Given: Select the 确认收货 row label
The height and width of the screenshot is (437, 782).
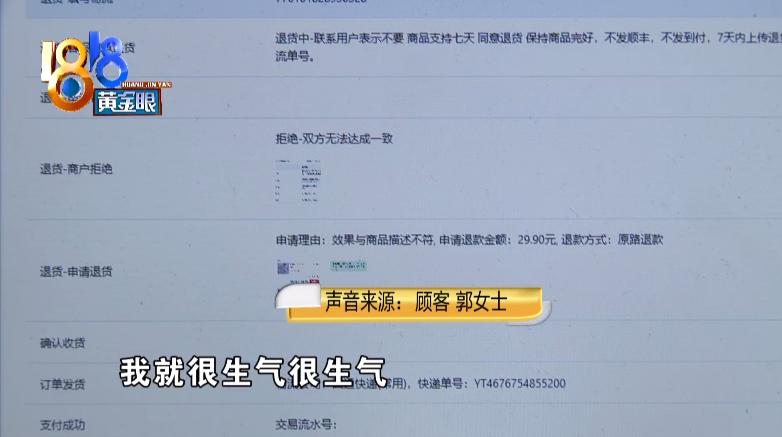Looking at the screenshot, I should point(63,343).
